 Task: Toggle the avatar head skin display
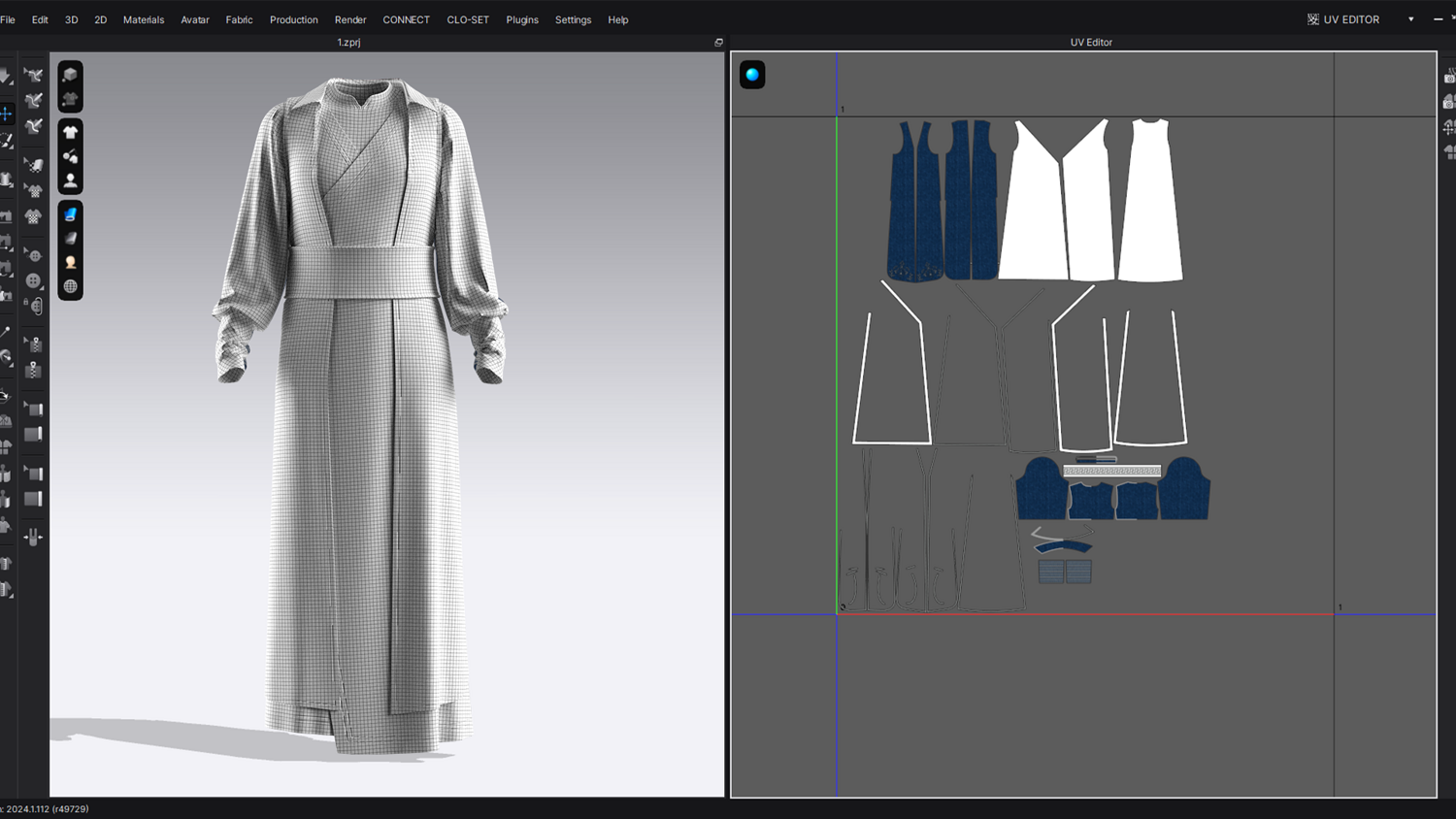point(70,262)
